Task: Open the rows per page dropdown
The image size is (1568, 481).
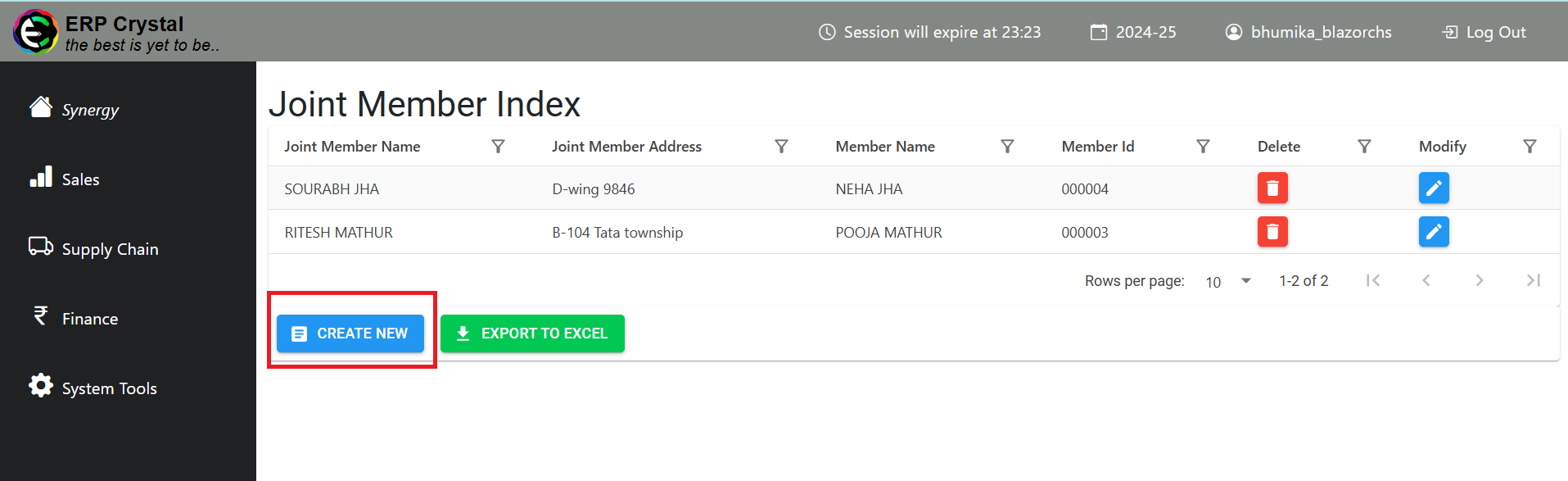Action: (1228, 281)
